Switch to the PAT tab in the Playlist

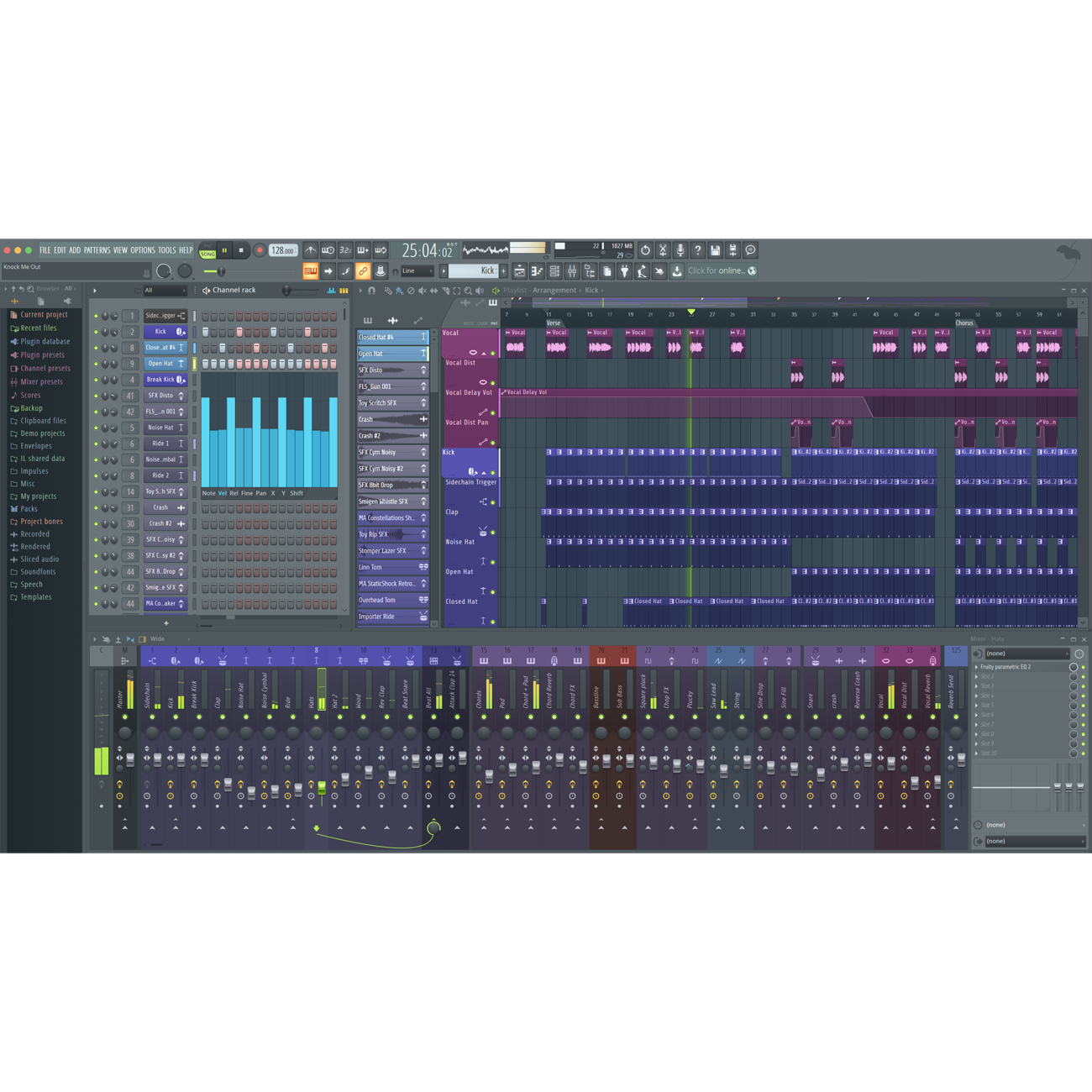pyautogui.click(x=493, y=323)
